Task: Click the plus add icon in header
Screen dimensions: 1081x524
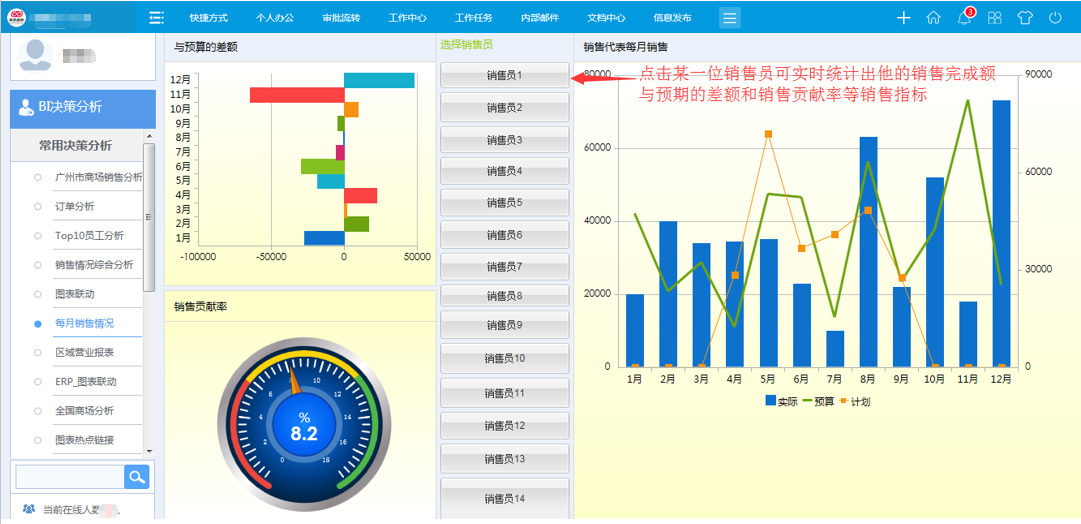Action: click(903, 18)
